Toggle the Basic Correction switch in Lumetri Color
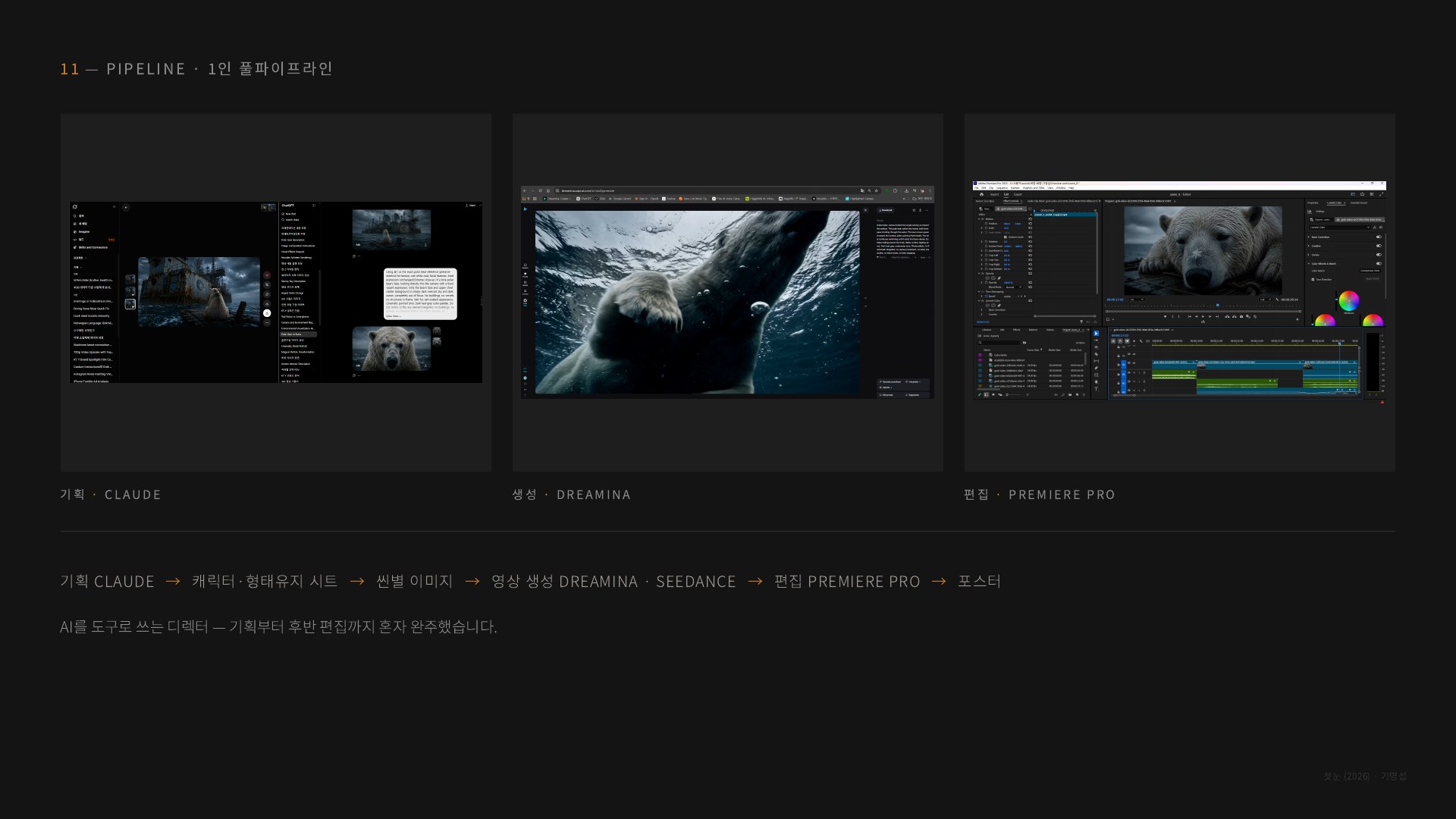This screenshot has height=819, width=1456. (1379, 237)
